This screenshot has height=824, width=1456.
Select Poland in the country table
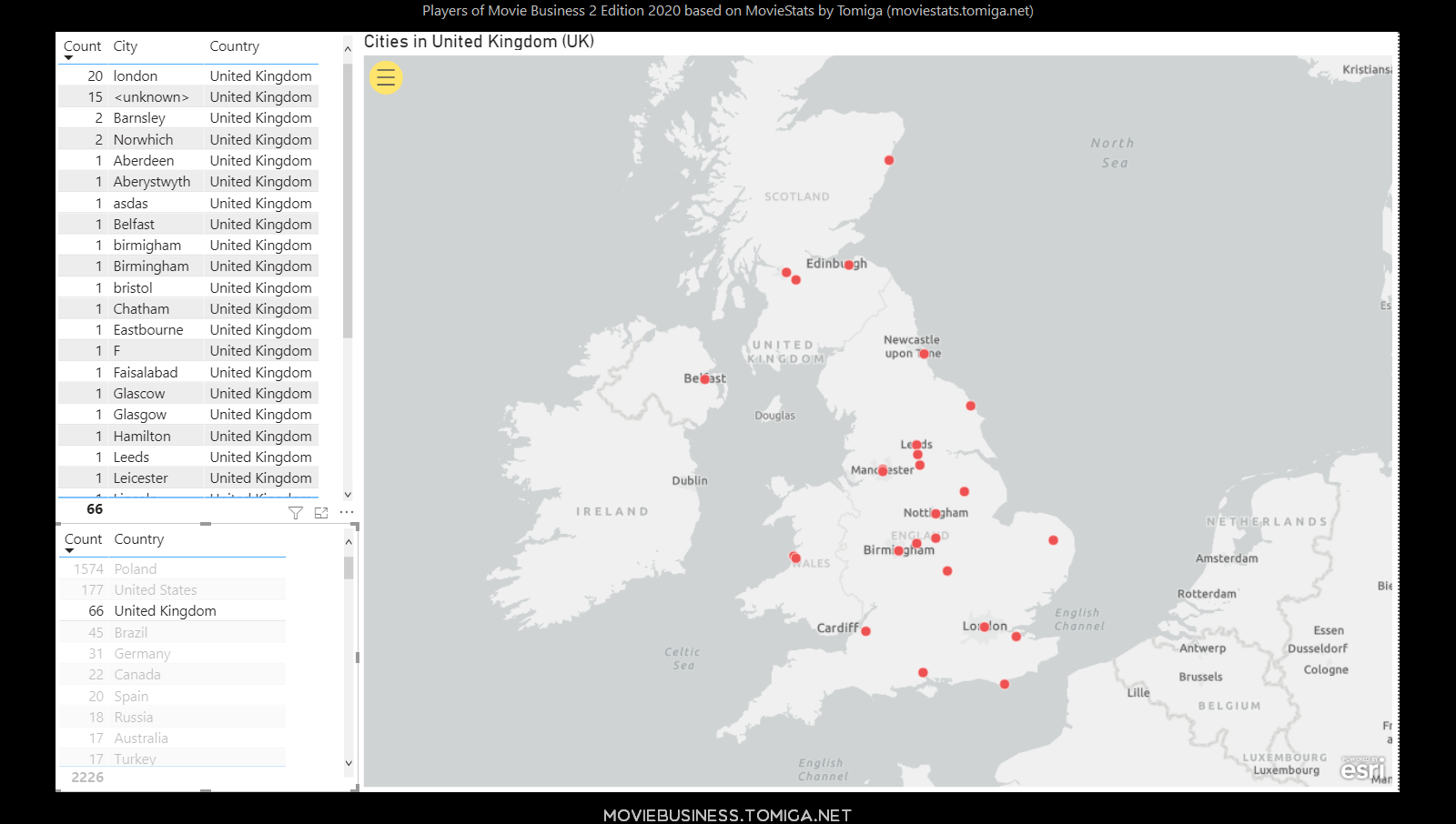click(136, 569)
